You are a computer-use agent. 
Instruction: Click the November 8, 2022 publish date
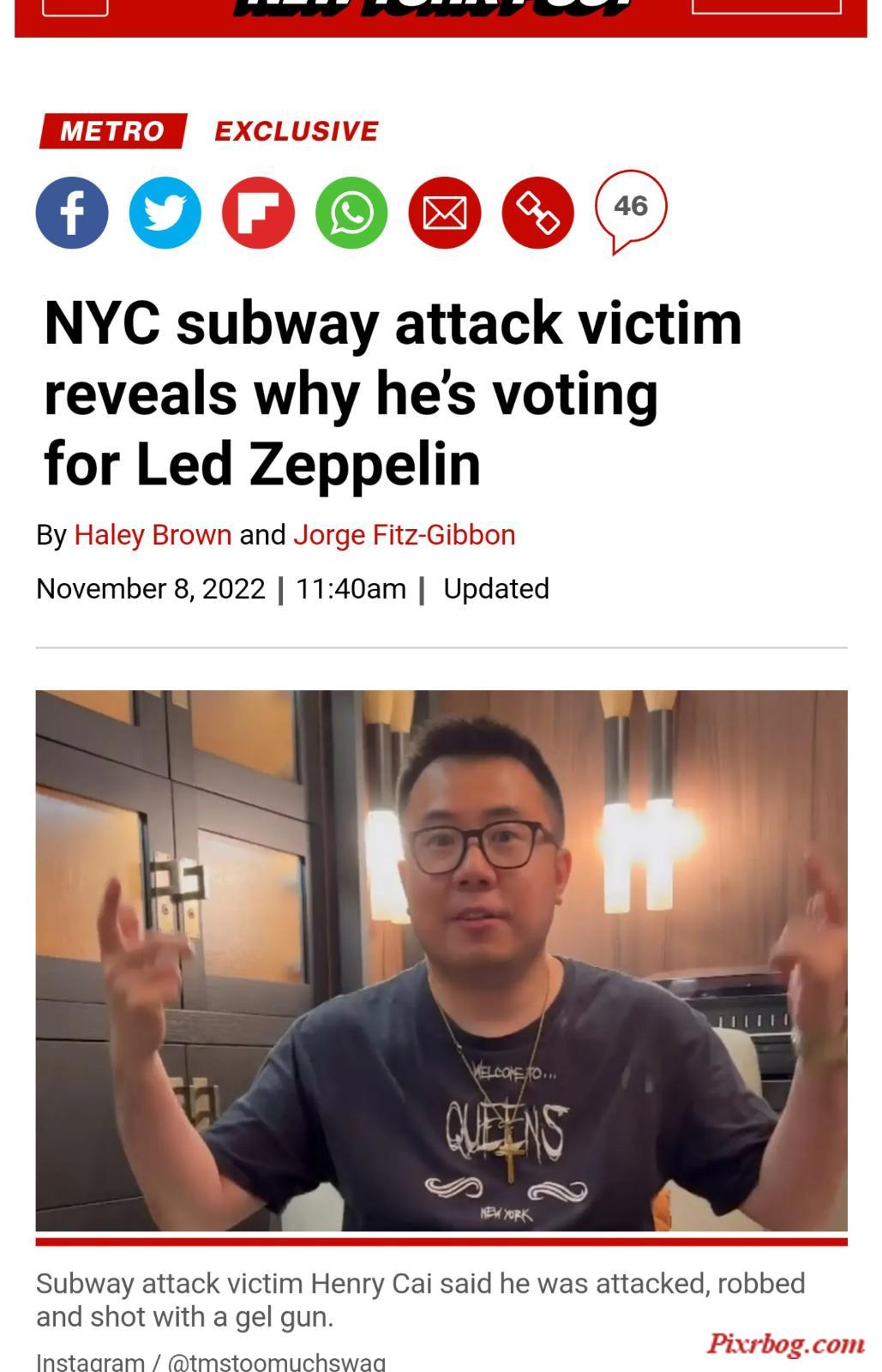[151, 589]
